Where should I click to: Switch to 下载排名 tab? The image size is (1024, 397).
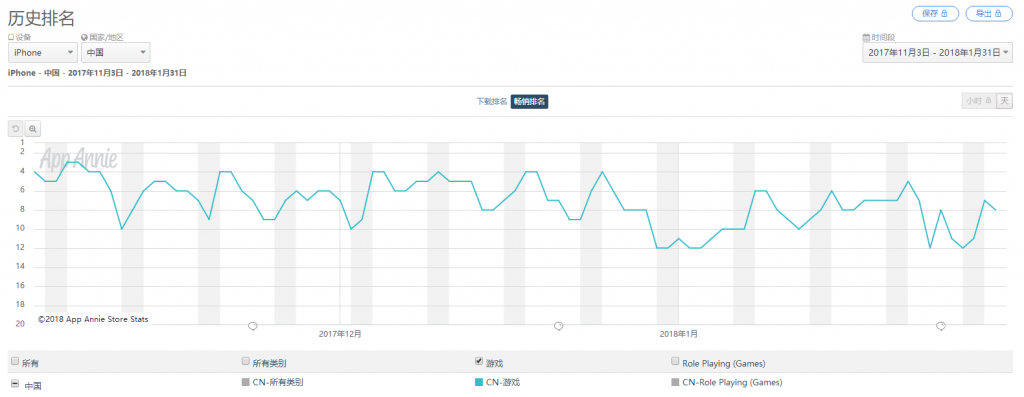pos(492,101)
